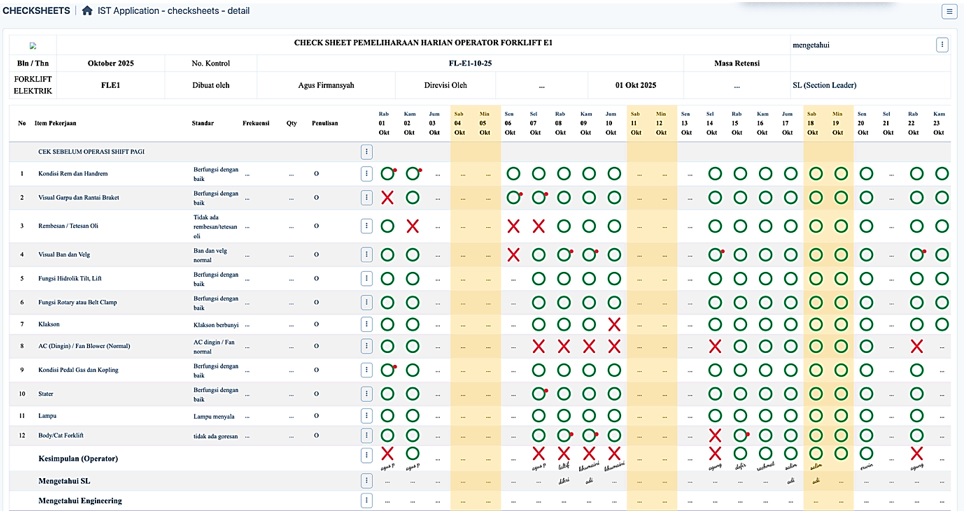Open kebab menu for Lampu row

click(x=367, y=415)
